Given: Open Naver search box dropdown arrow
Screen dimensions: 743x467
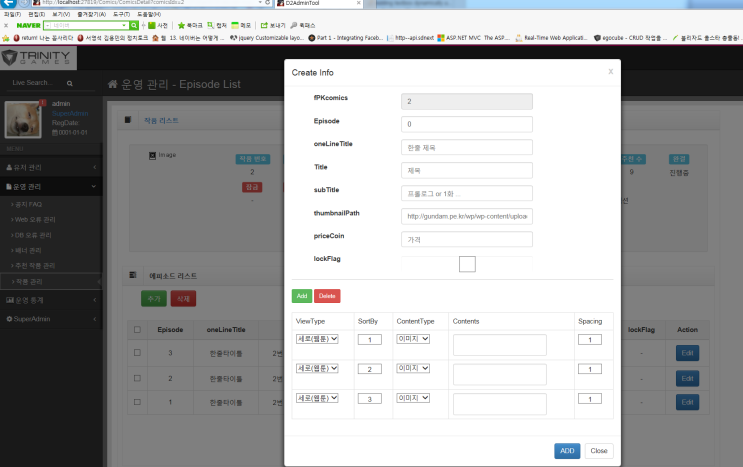Looking at the screenshot, I should [124, 25].
